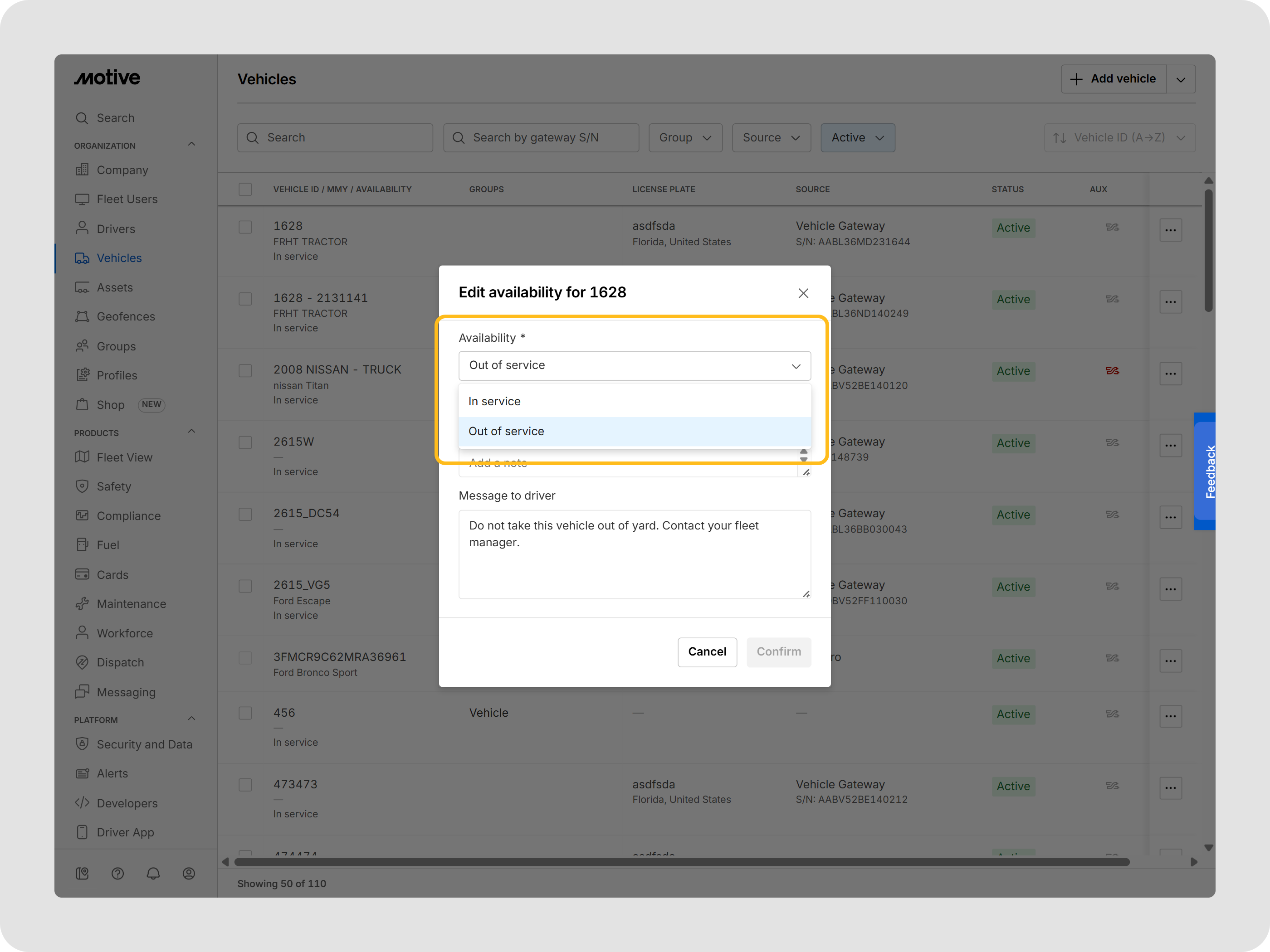Image resolution: width=1270 pixels, height=952 pixels.
Task: Open the user profile icon in sidebar footer
Action: pyautogui.click(x=189, y=874)
